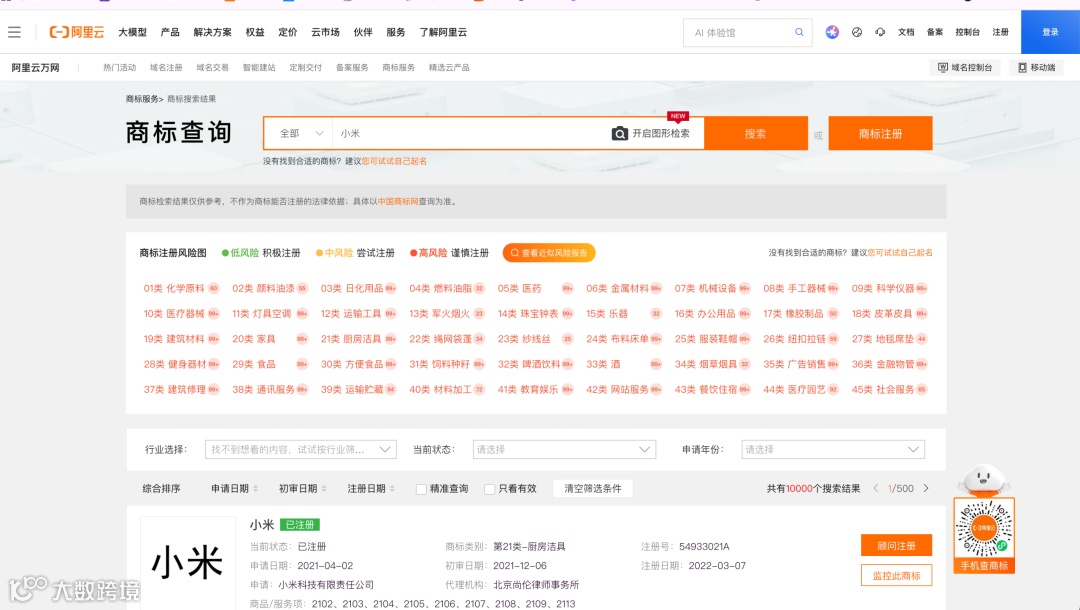Click the 监控此商标 button

tap(896, 576)
